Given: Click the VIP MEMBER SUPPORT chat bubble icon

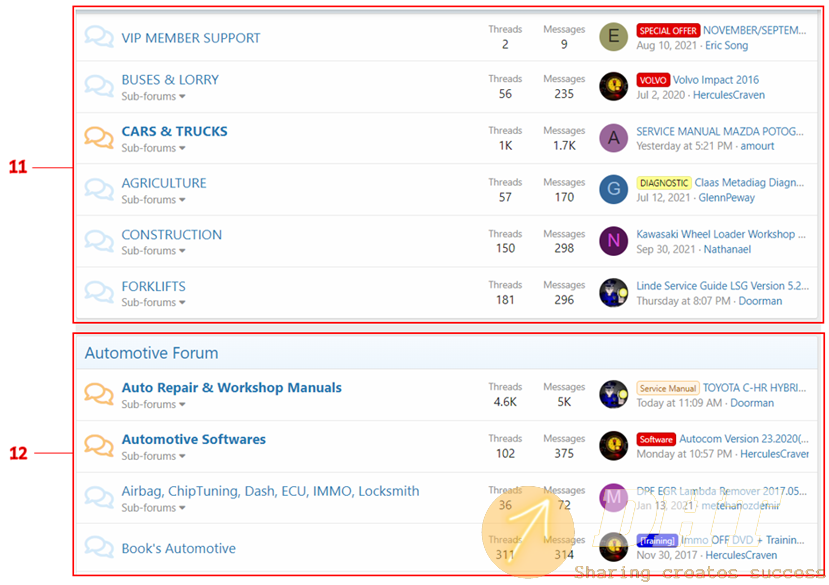Looking at the screenshot, I should pos(98,38).
